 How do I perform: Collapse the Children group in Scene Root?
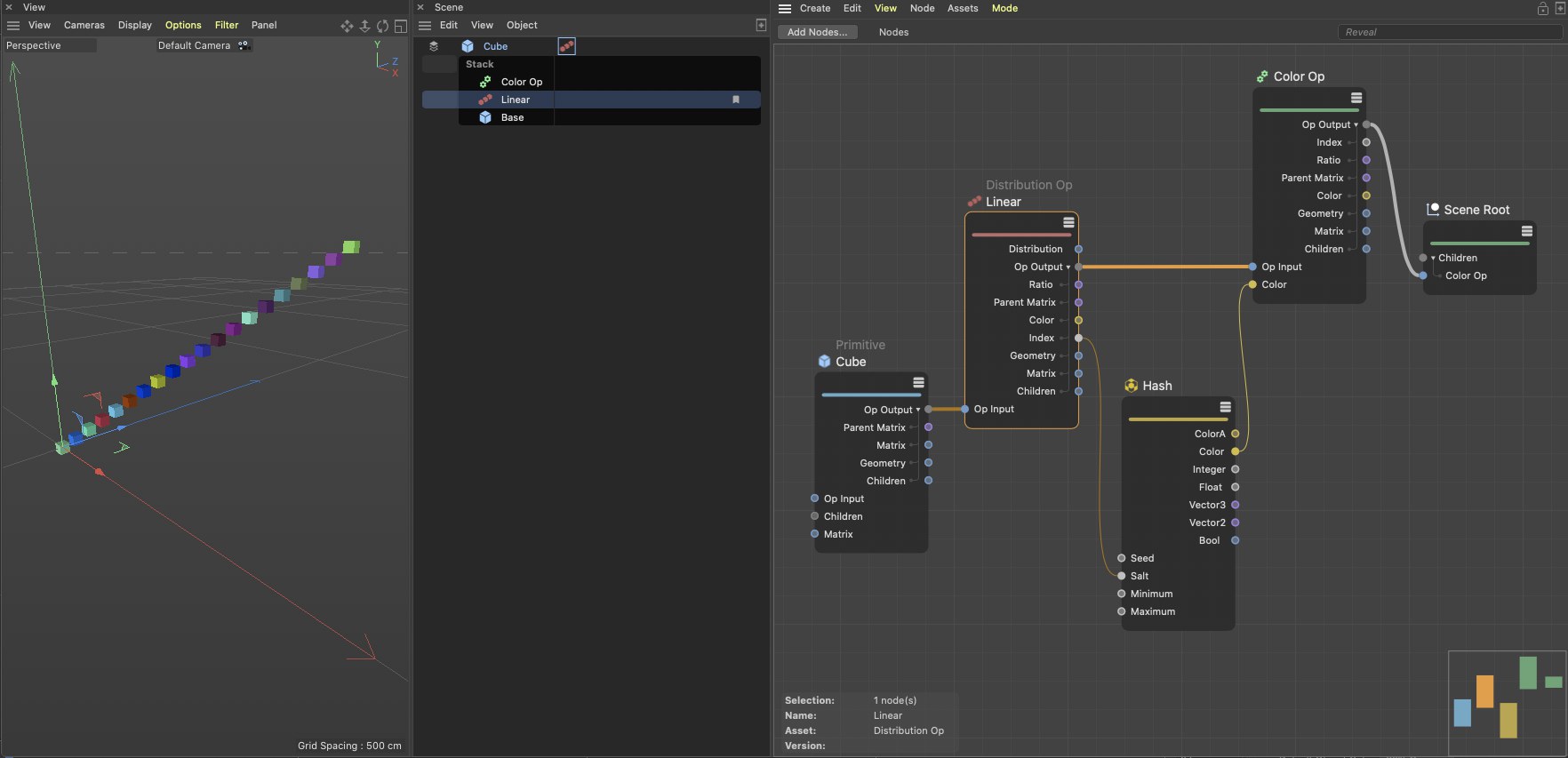point(1433,258)
